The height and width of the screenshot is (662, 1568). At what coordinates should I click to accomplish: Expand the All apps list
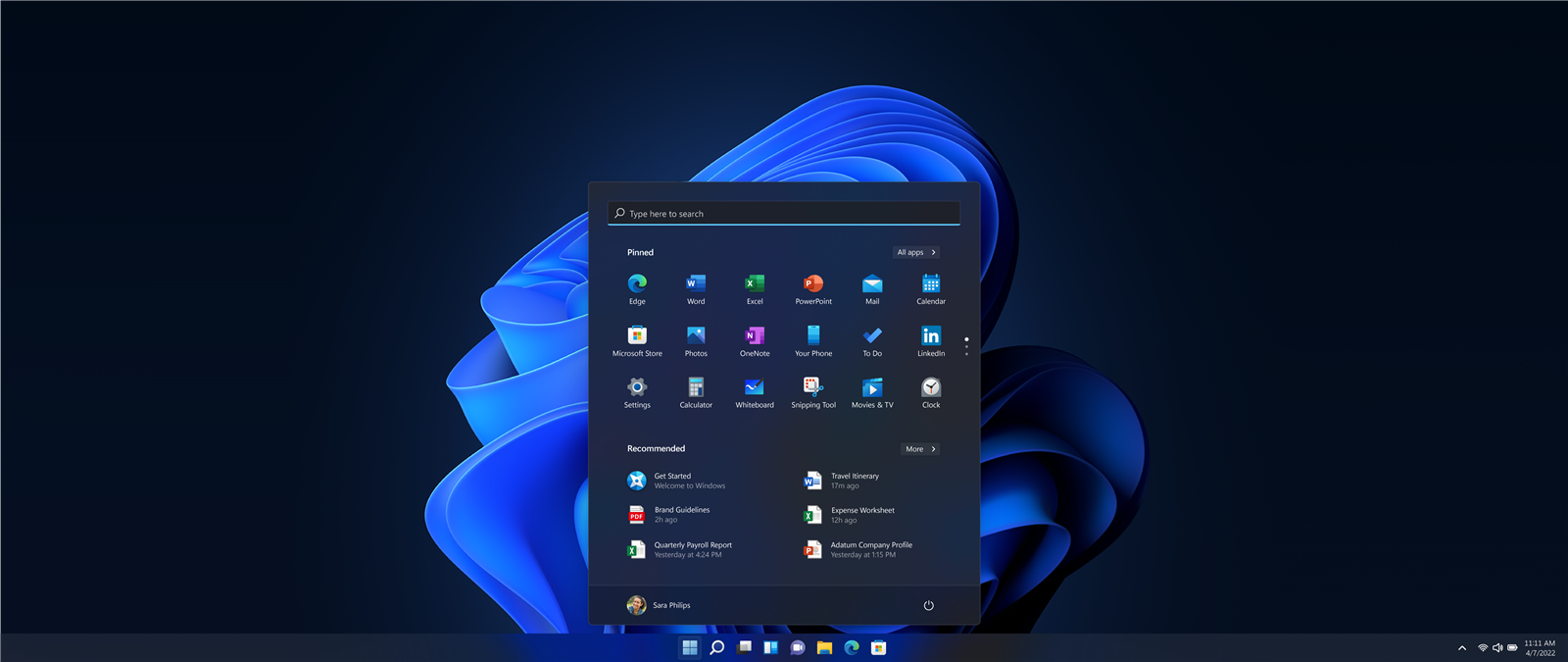point(916,252)
